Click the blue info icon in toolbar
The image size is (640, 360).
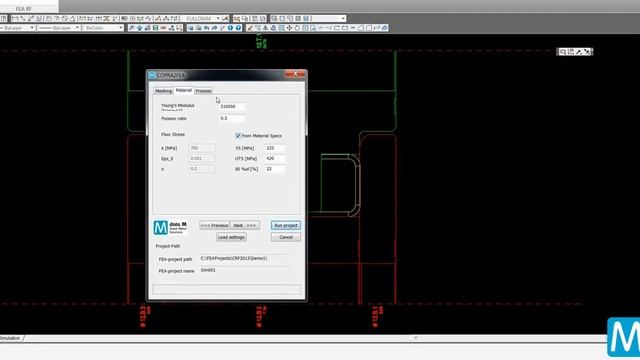[x=230, y=28]
